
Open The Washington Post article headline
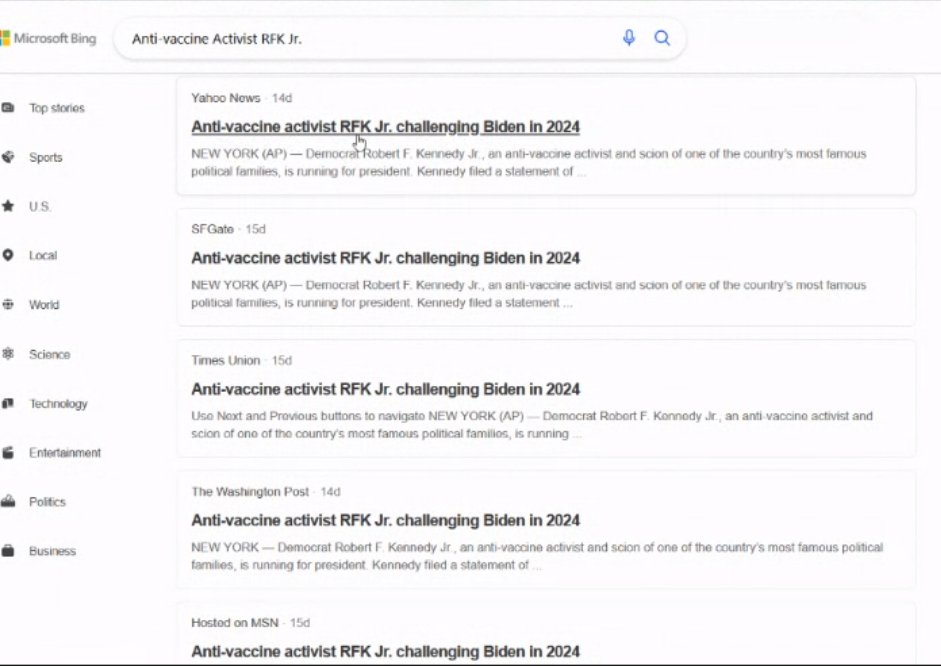(x=385, y=520)
